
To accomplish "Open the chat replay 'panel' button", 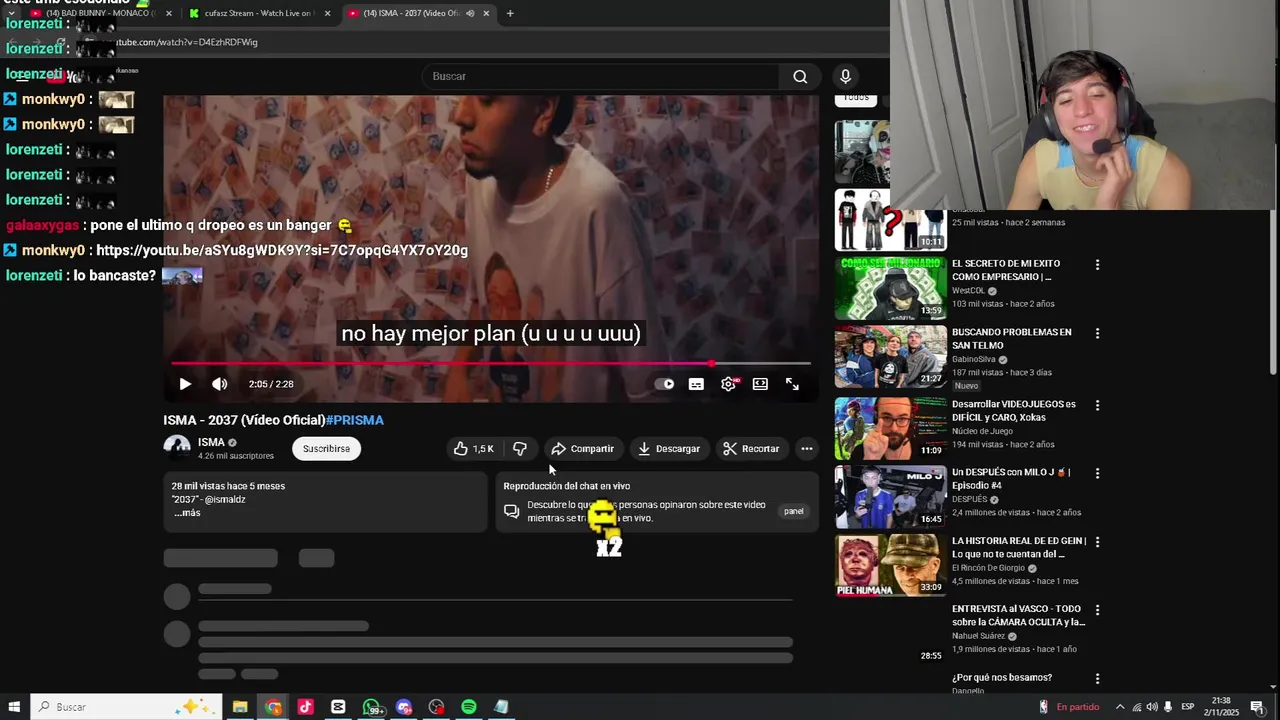I will (x=793, y=511).
